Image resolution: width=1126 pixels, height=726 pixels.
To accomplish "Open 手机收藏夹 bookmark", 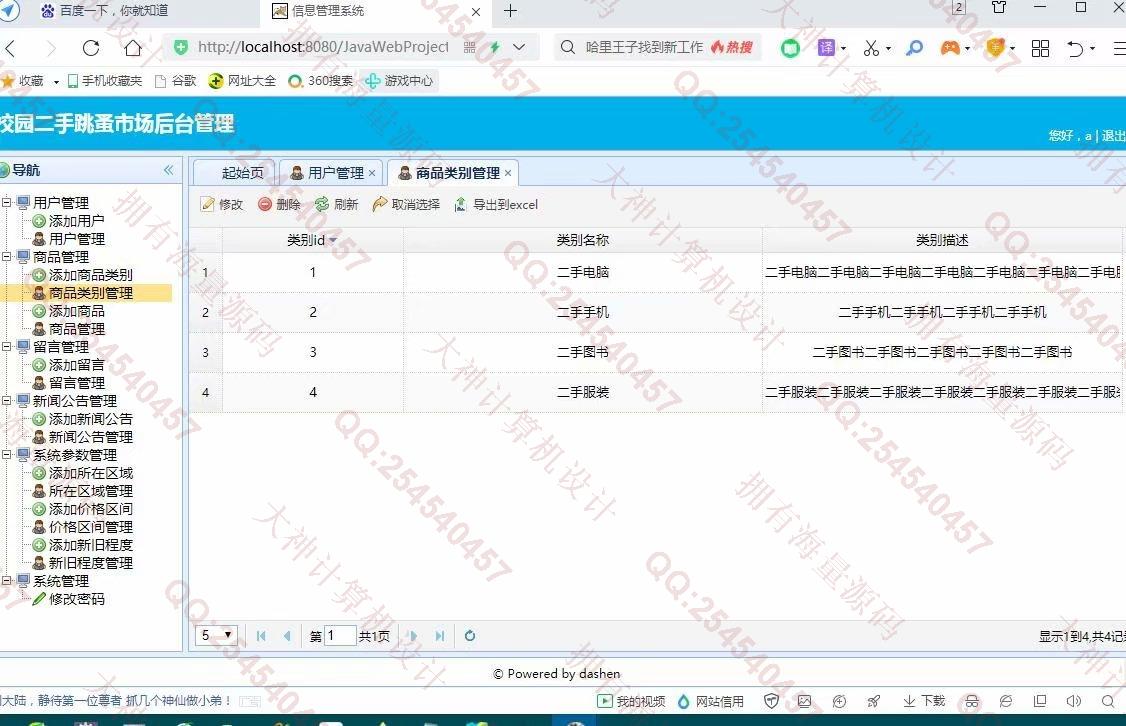I will [105, 80].
